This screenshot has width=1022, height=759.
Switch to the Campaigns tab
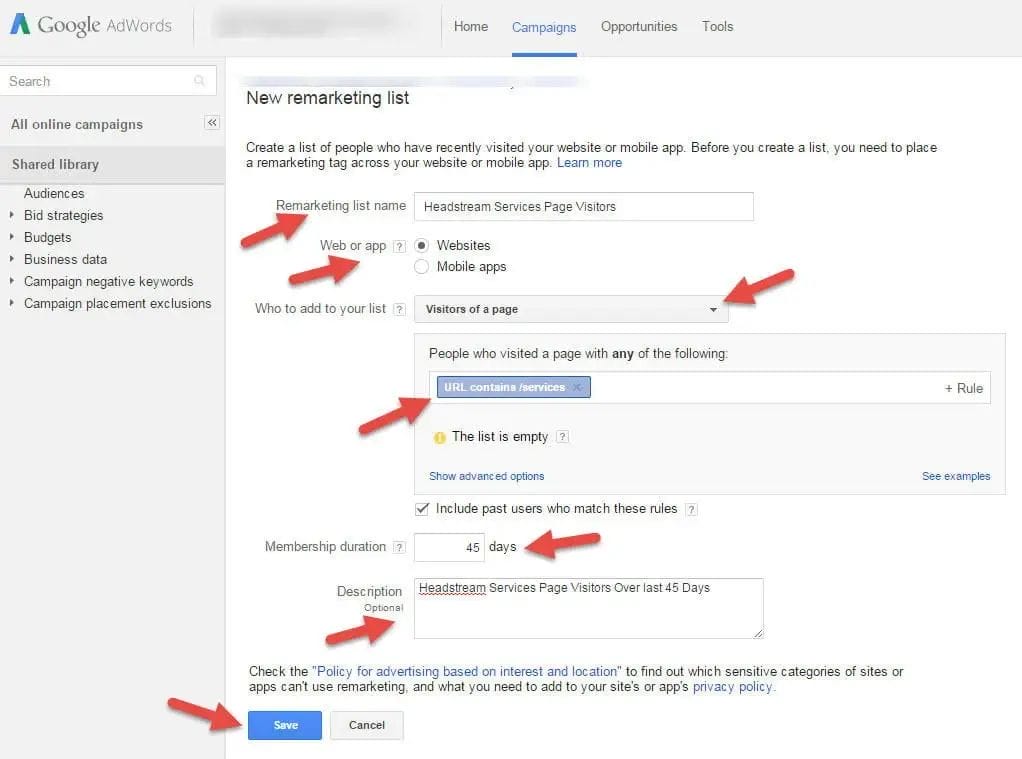point(544,27)
